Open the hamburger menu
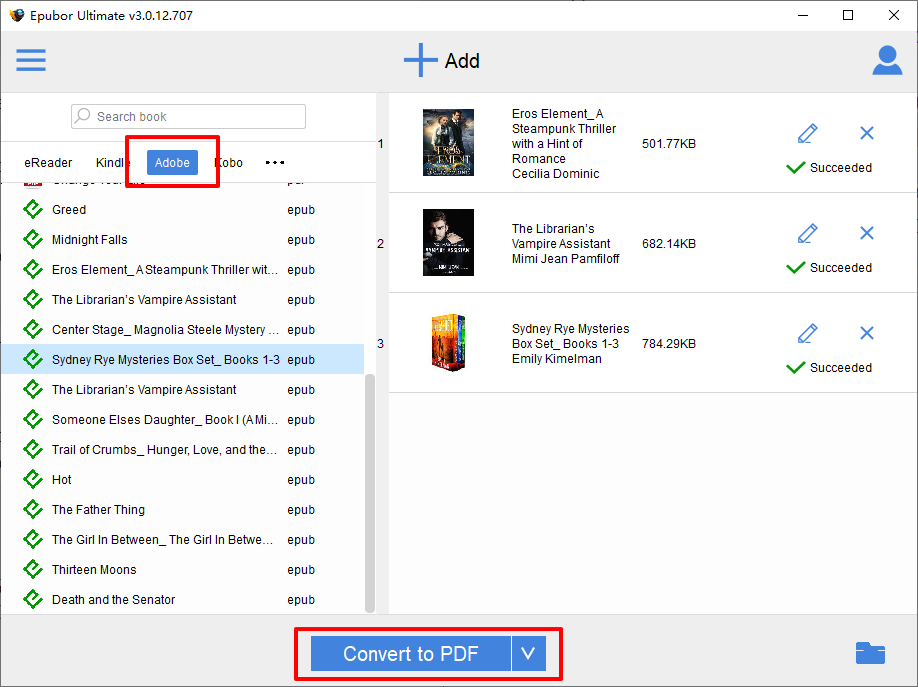The image size is (918, 687). click(x=31, y=60)
